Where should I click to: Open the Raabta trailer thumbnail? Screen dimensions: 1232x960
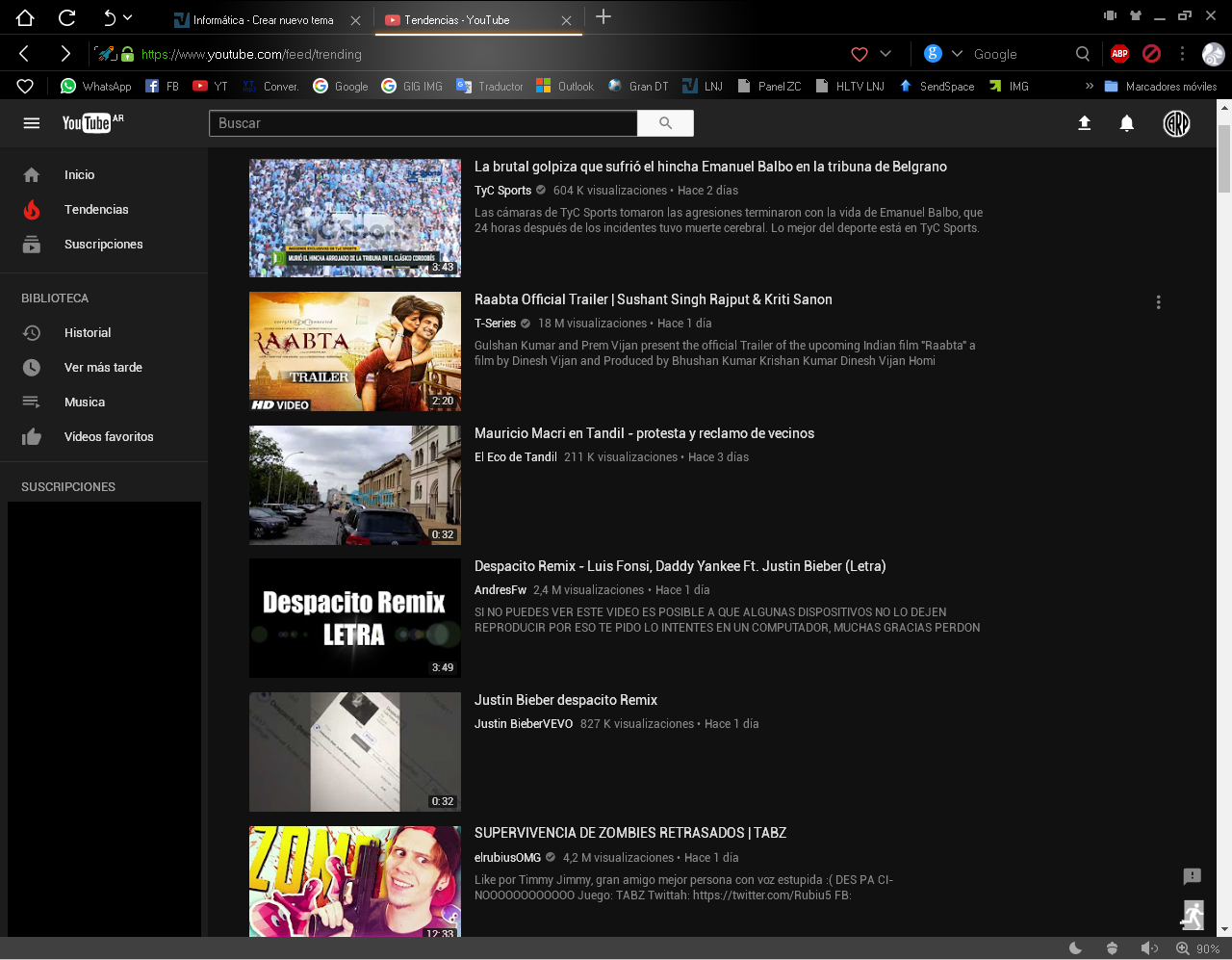pos(355,351)
